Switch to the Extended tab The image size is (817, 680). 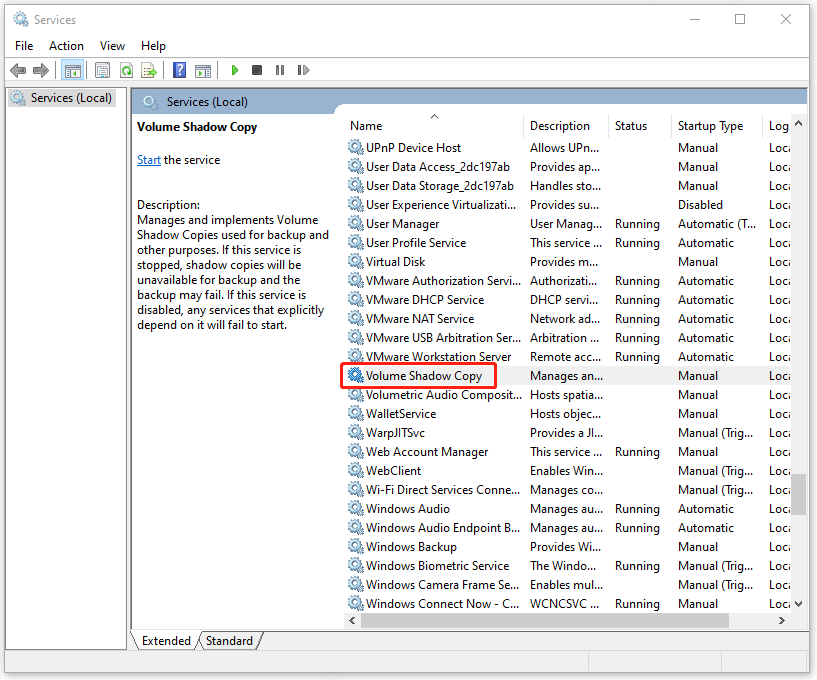(166, 640)
